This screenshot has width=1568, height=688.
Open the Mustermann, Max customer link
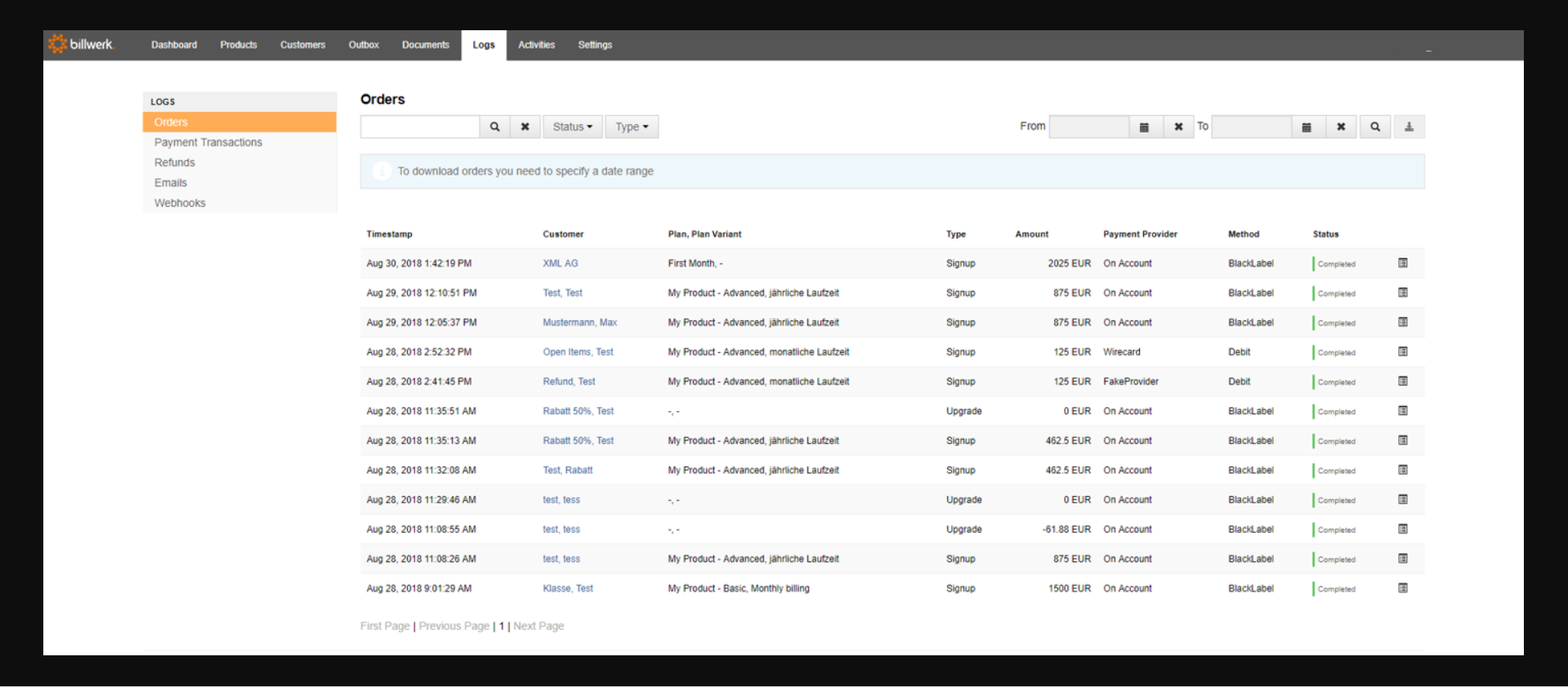[580, 323]
